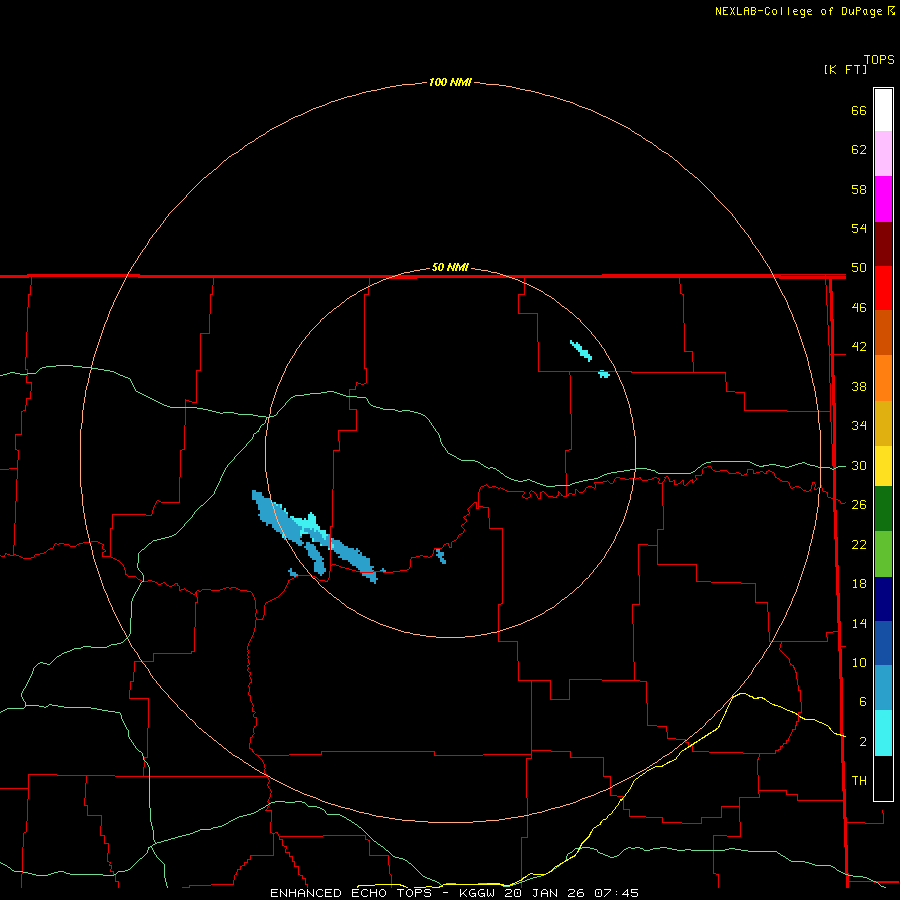Click the cyan legend swatch near 2
This screenshot has width=900, height=900.
pyautogui.click(x=883, y=733)
